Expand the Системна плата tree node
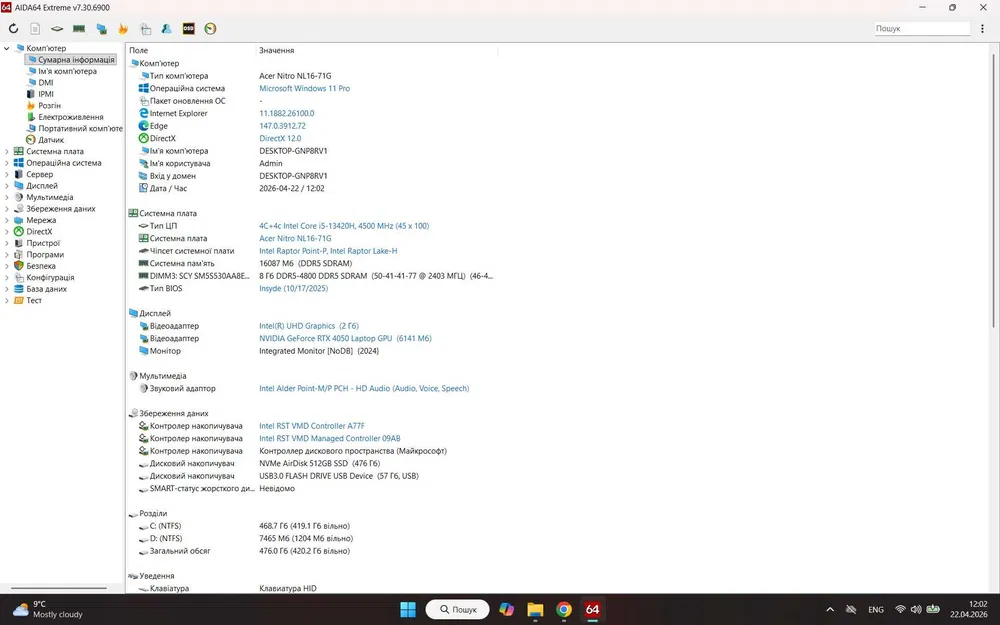This screenshot has width=1000, height=625. [x=7, y=151]
